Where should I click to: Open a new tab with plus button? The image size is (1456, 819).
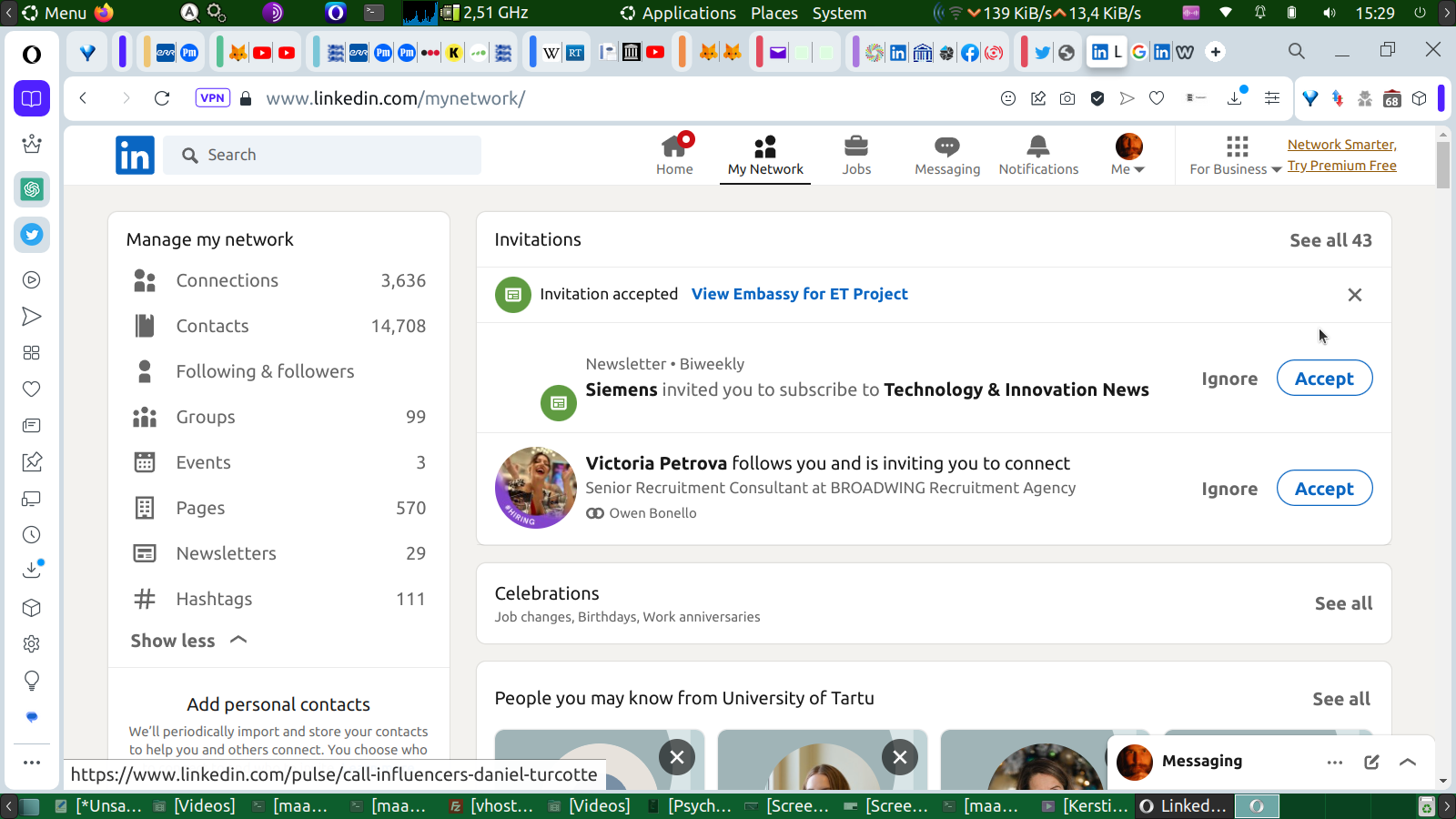pyautogui.click(x=1216, y=52)
